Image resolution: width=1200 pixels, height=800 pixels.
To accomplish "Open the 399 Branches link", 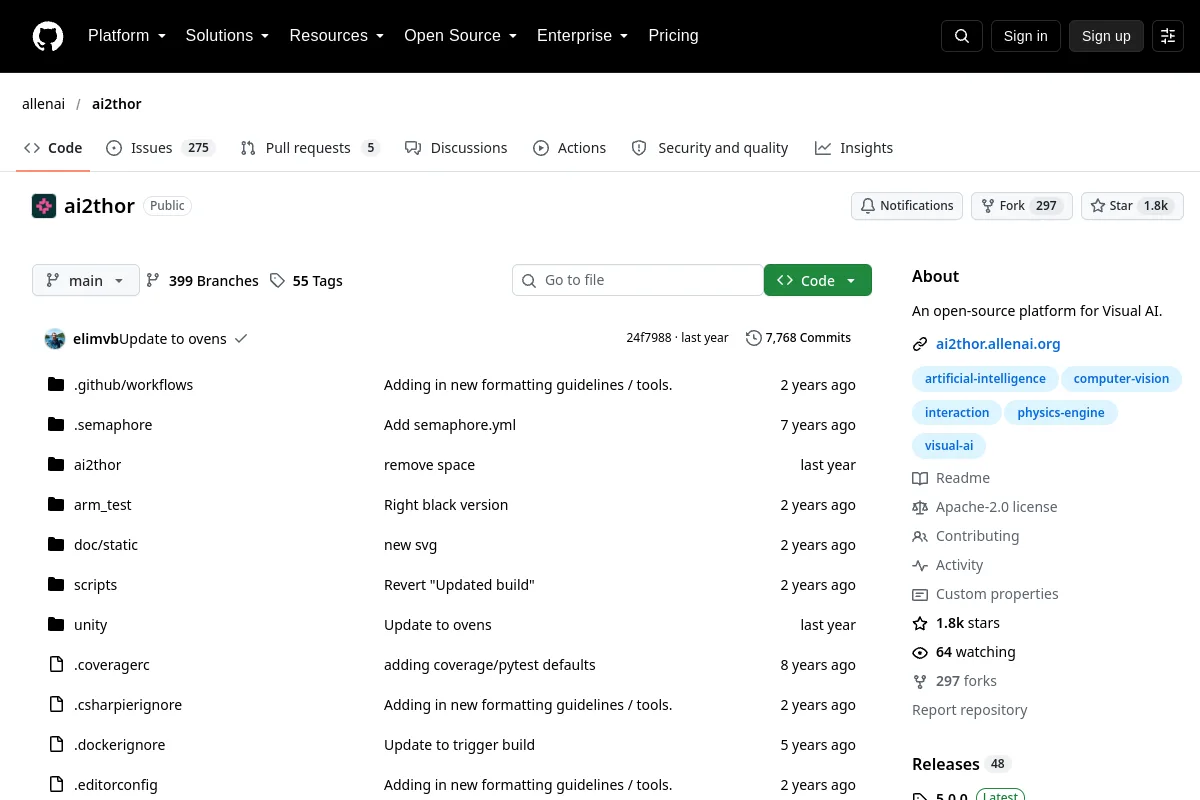I will coord(202,281).
